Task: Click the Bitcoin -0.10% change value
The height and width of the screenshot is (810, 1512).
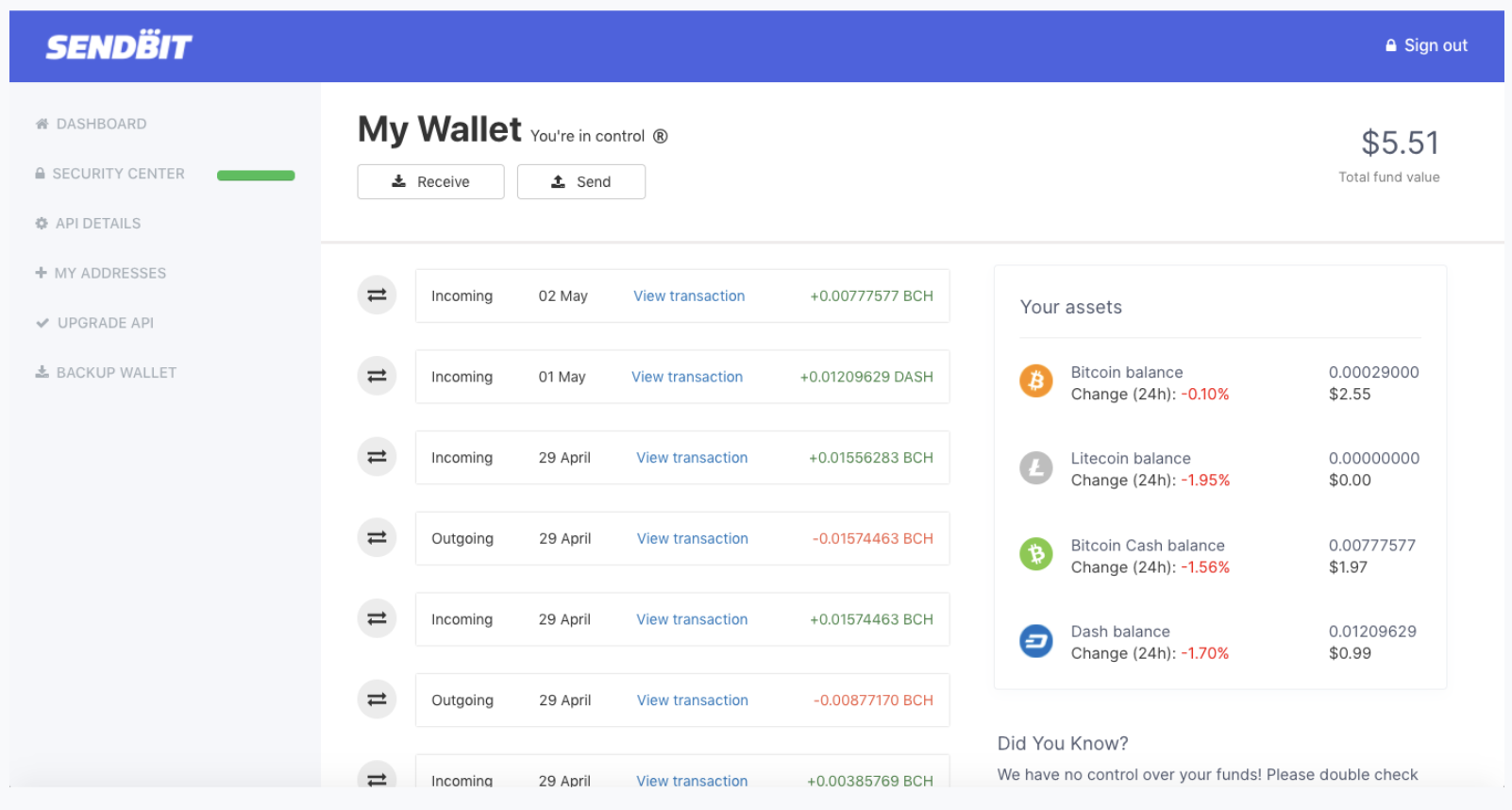Action: coord(1205,395)
